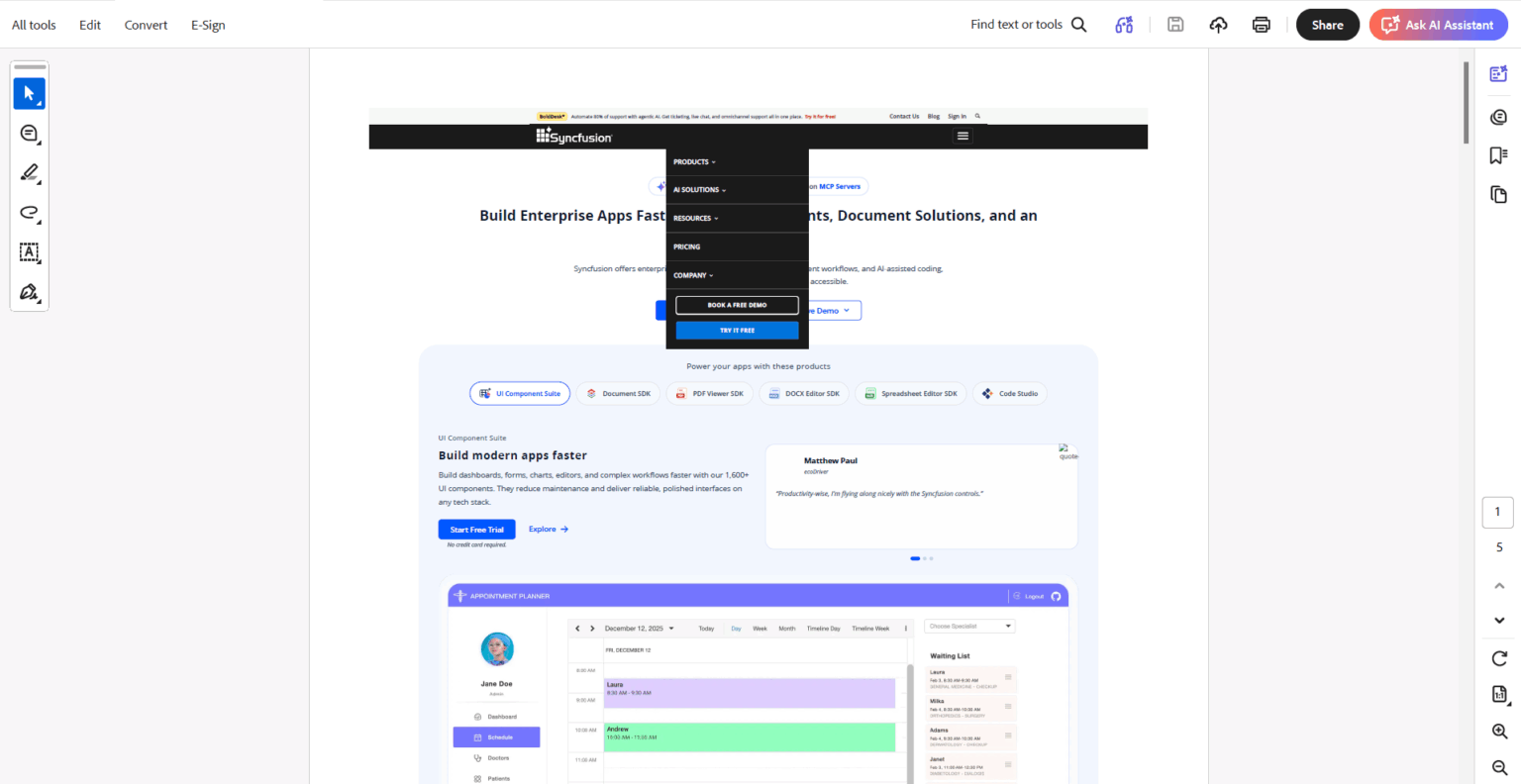The image size is (1521, 784).
Task: Go to next page chevron down
Action: (1499, 621)
